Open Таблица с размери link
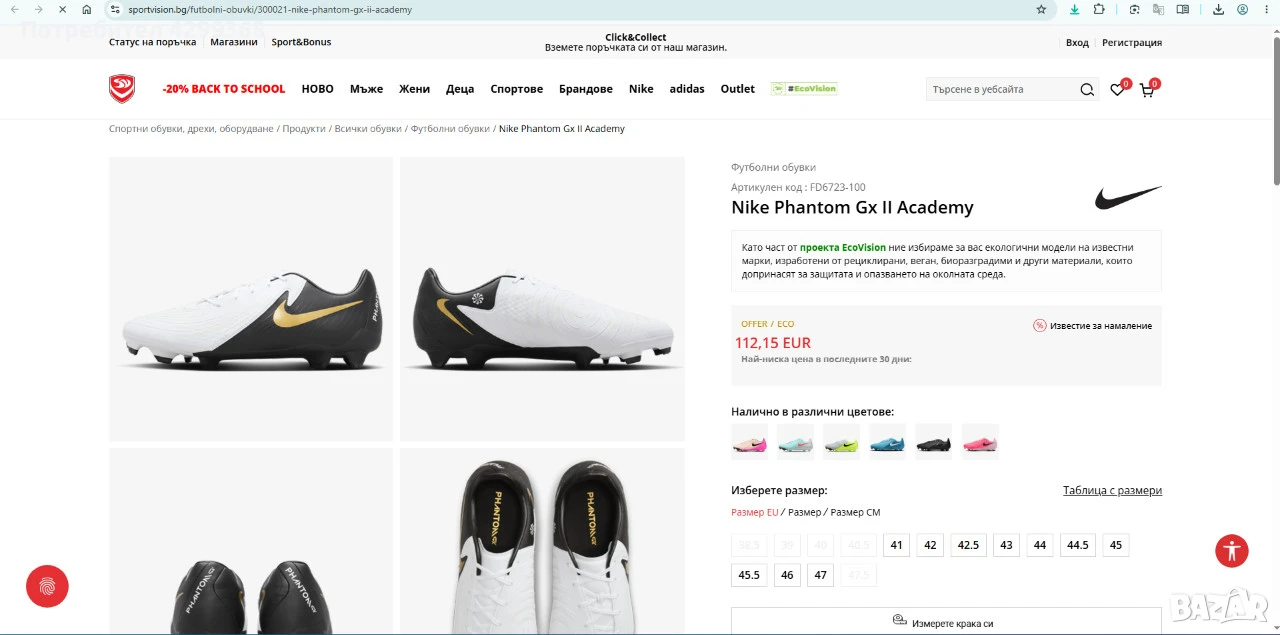 (1112, 490)
